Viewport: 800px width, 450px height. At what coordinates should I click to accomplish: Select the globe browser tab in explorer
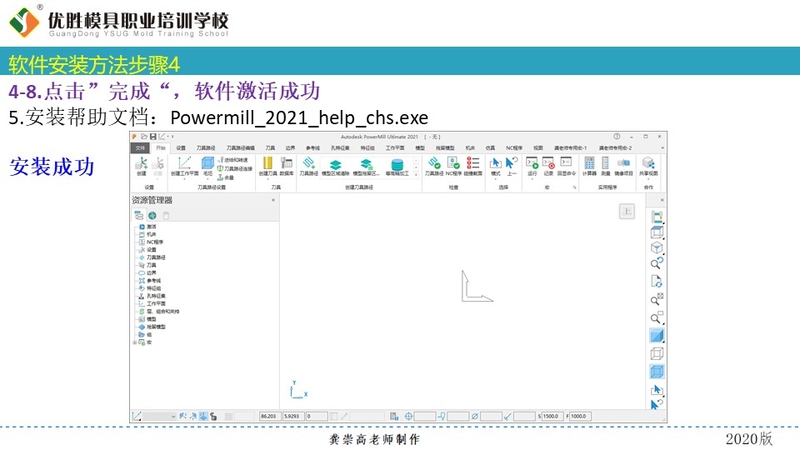pyautogui.click(x=152, y=215)
